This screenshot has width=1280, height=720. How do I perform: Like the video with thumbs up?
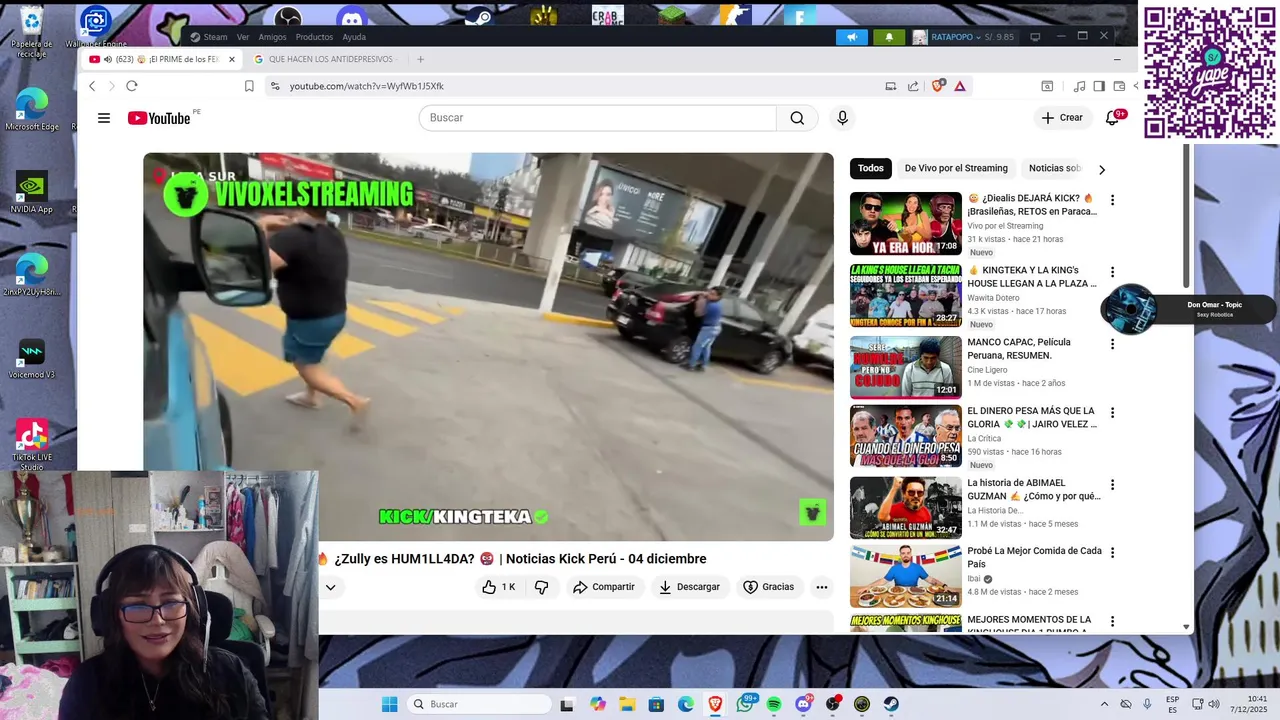point(498,587)
